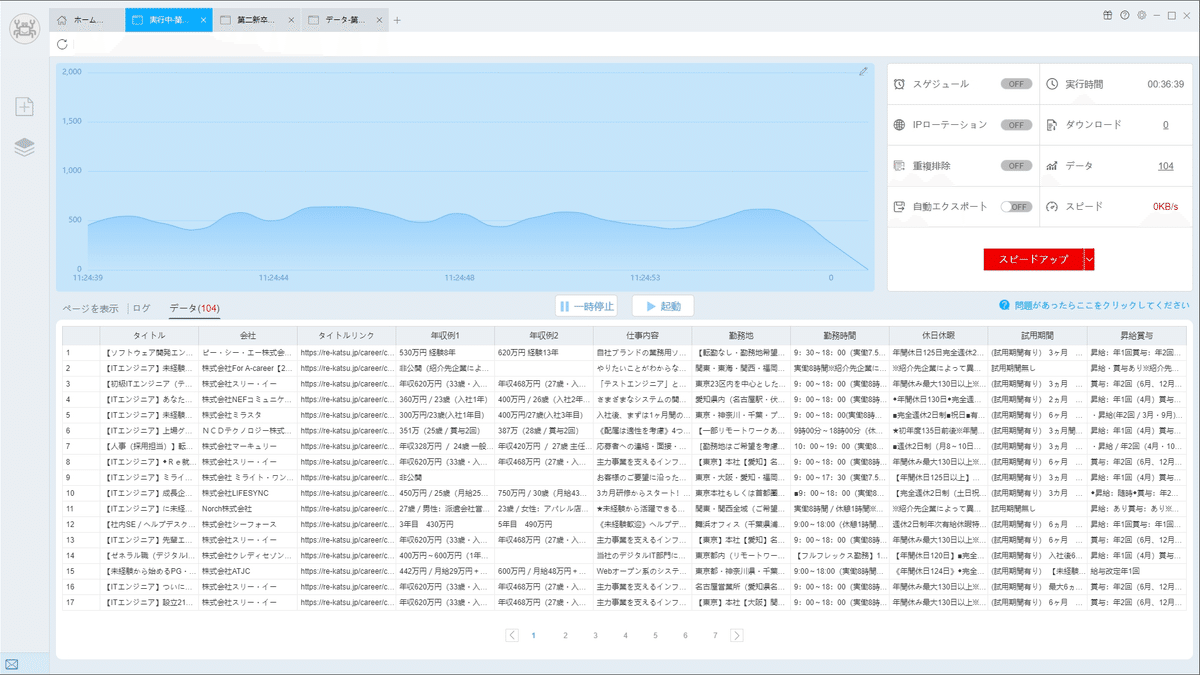Image resolution: width=1200 pixels, height=675 pixels.
Task: Click the file icon beside ダウンロード
Action: pos(1052,125)
